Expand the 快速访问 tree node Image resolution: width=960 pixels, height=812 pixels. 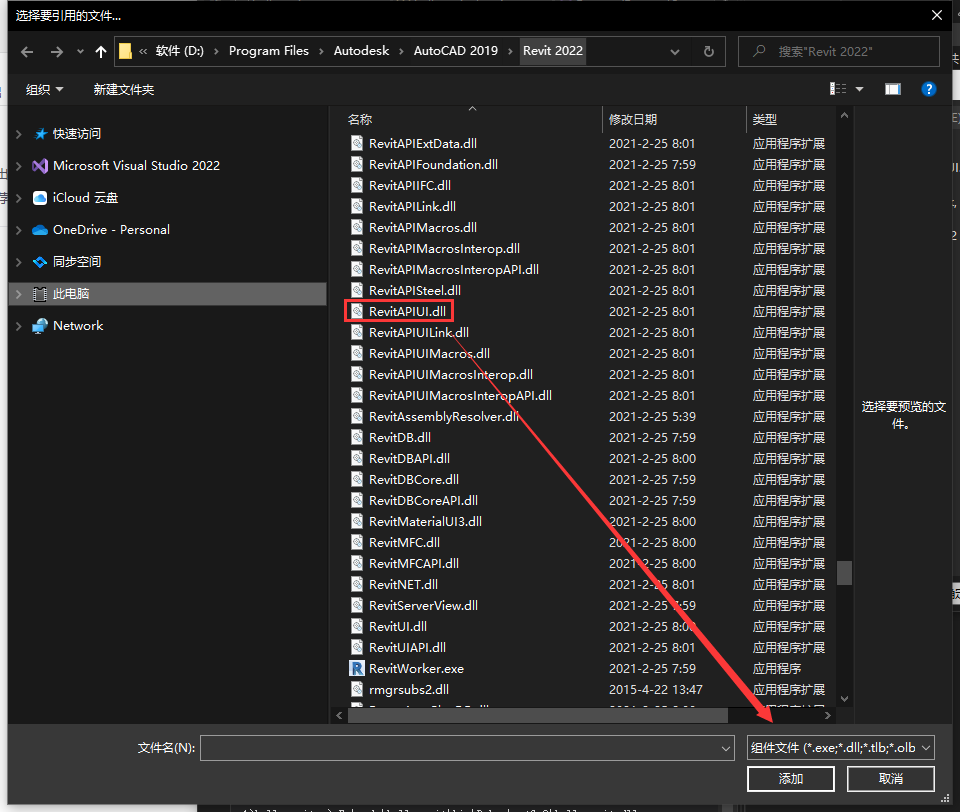[18, 133]
